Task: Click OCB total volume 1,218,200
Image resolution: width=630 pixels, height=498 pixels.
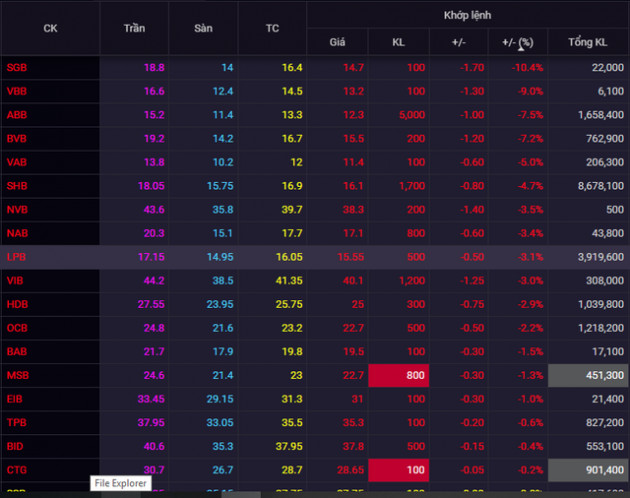Action: [601, 328]
